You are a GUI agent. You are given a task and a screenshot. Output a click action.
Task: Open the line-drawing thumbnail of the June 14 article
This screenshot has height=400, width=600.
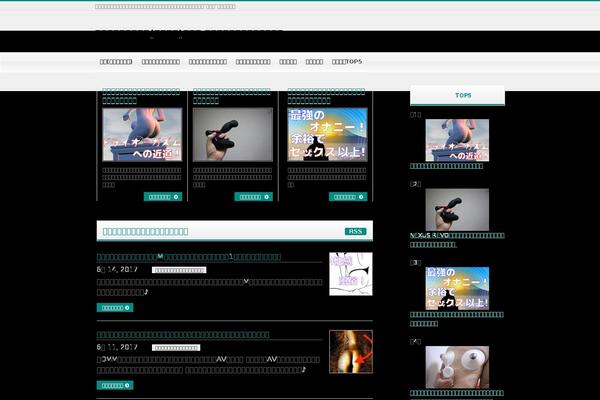(351, 274)
